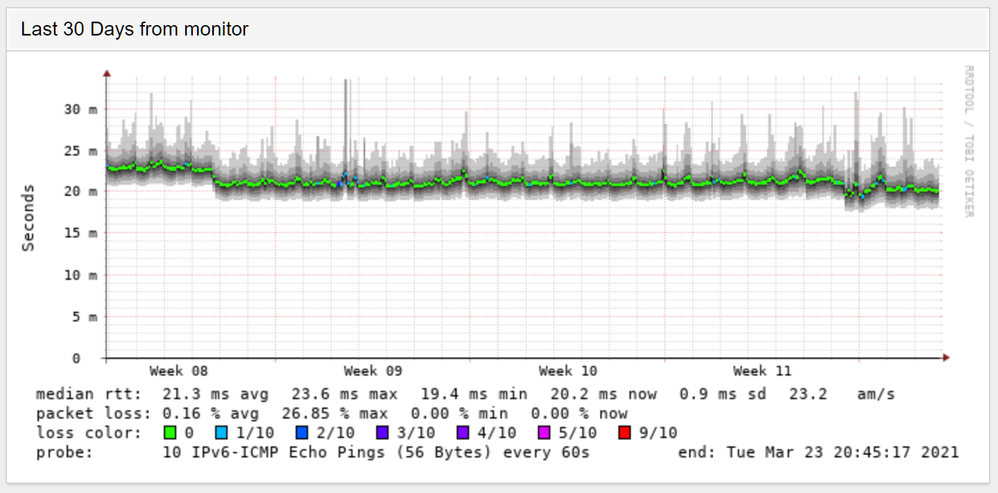The height and width of the screenshot is (493, 998).
Task: Click the indigo 3/10 loss color swatch
Action: click(383, 433)
